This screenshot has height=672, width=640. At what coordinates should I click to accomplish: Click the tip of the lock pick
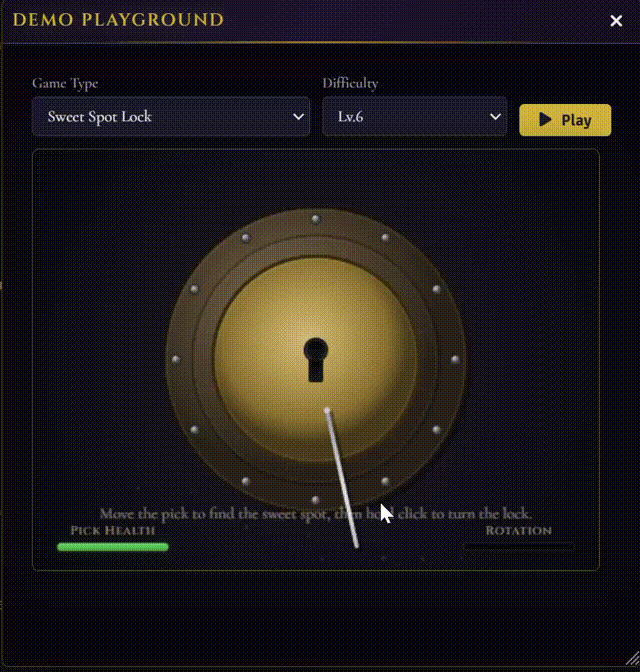pyautogui.click(x=328, y=411)
